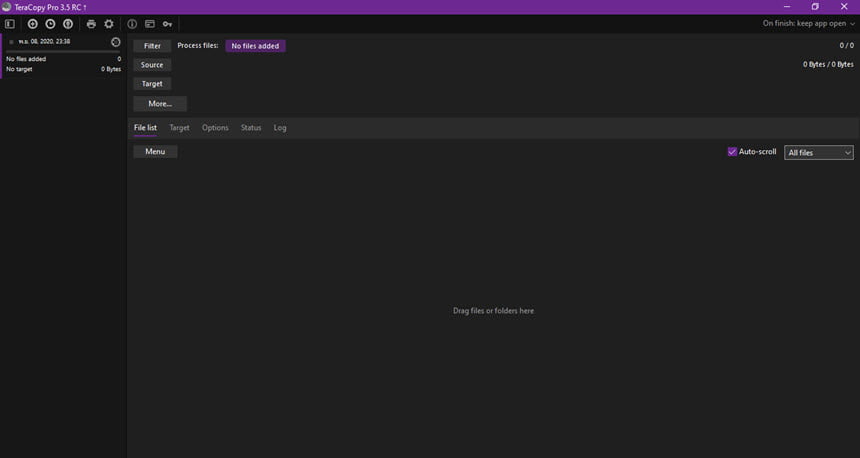Click the Source button
This screenshot has width=860, height=458.
[x=152, y=65]
